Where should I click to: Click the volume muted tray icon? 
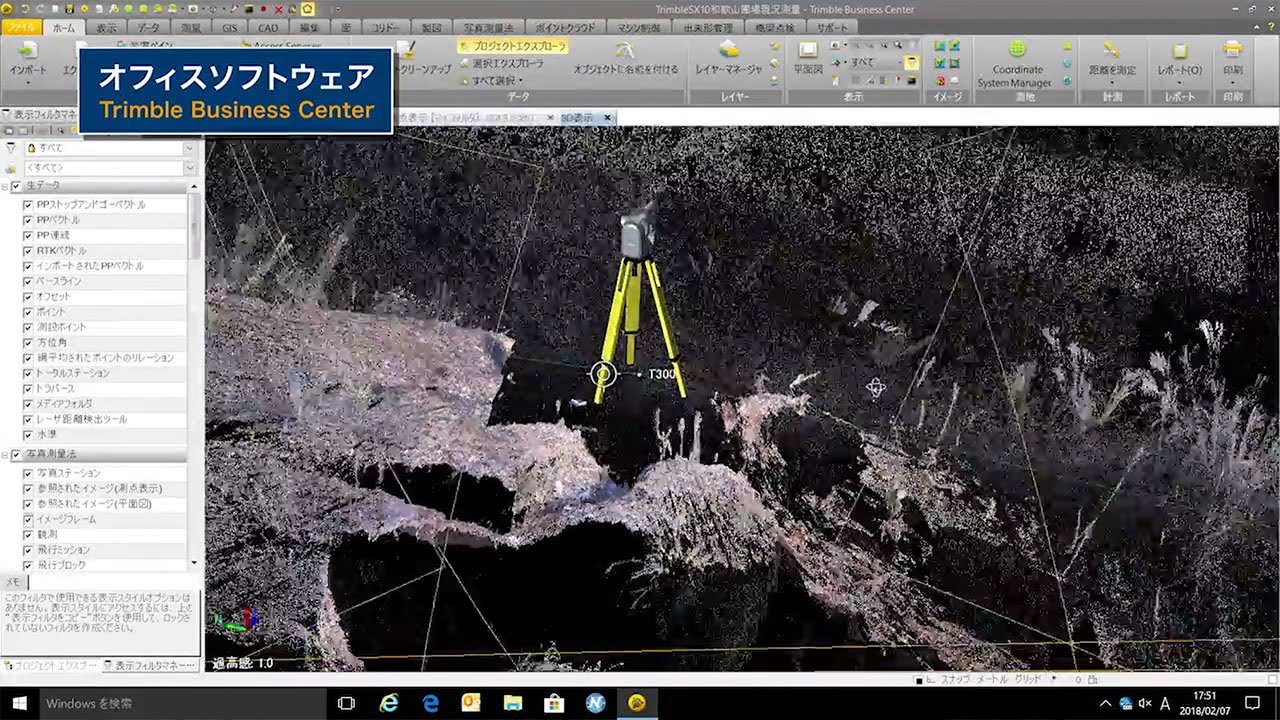1145,703
